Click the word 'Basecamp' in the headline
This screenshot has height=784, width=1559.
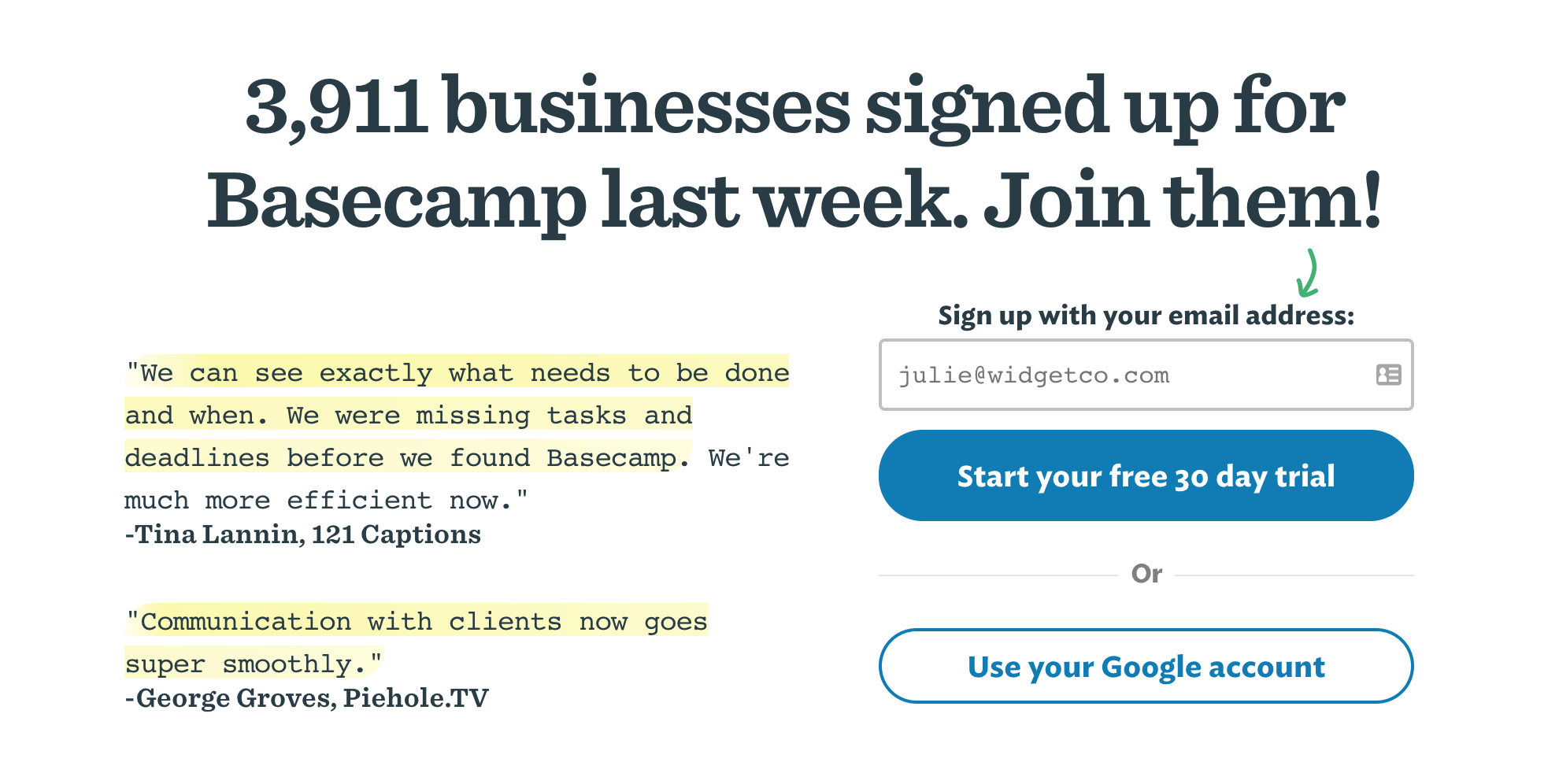pyautogui.click(x=396, y=202)
